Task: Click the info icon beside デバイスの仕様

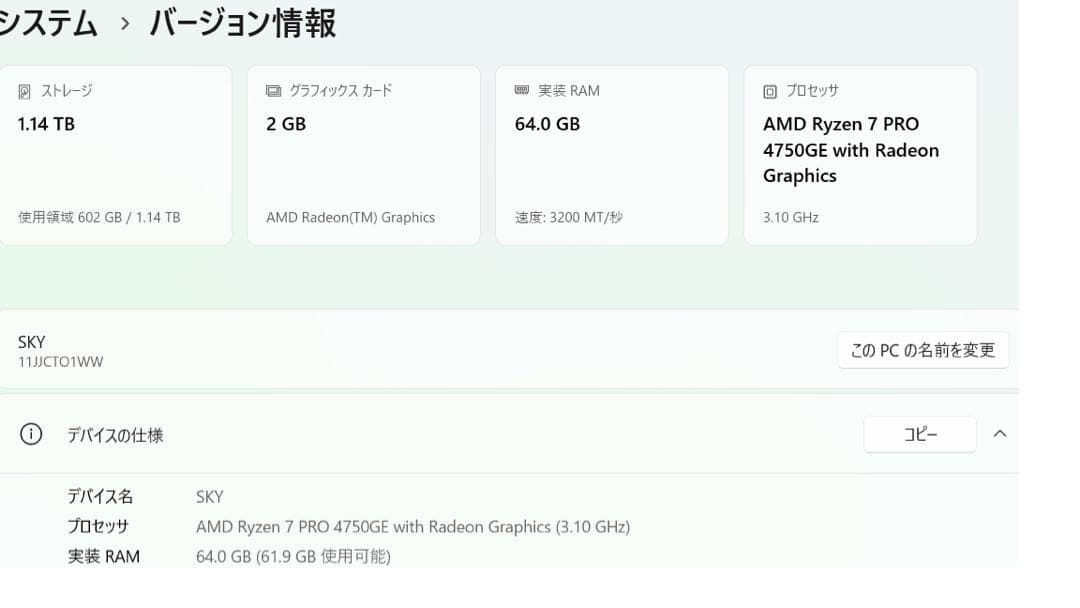Action: tap(30, 434)
